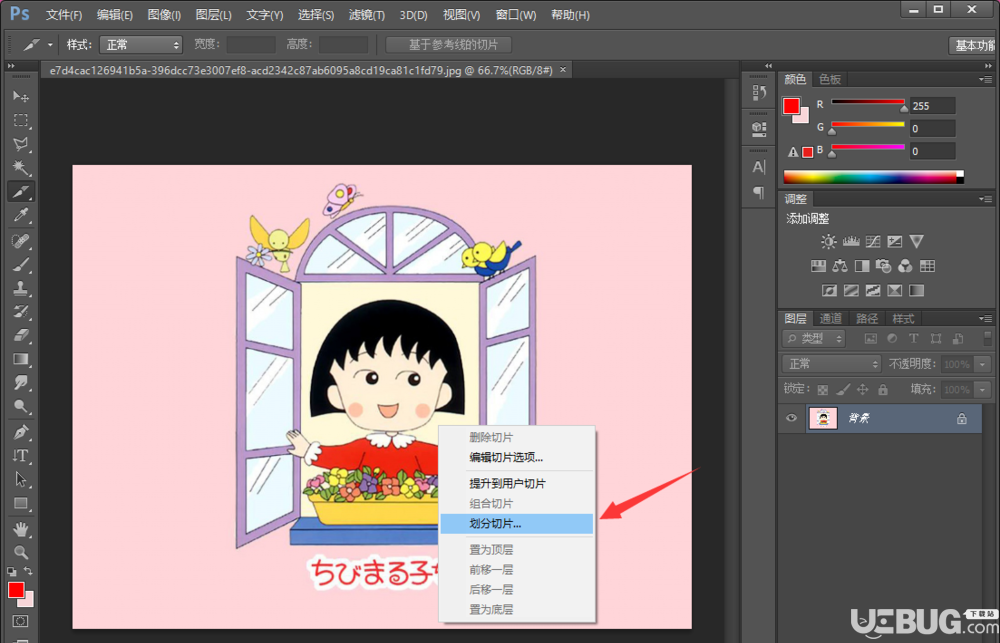
Task: Open the Character panel icon
Action: (x=759, y=168)
